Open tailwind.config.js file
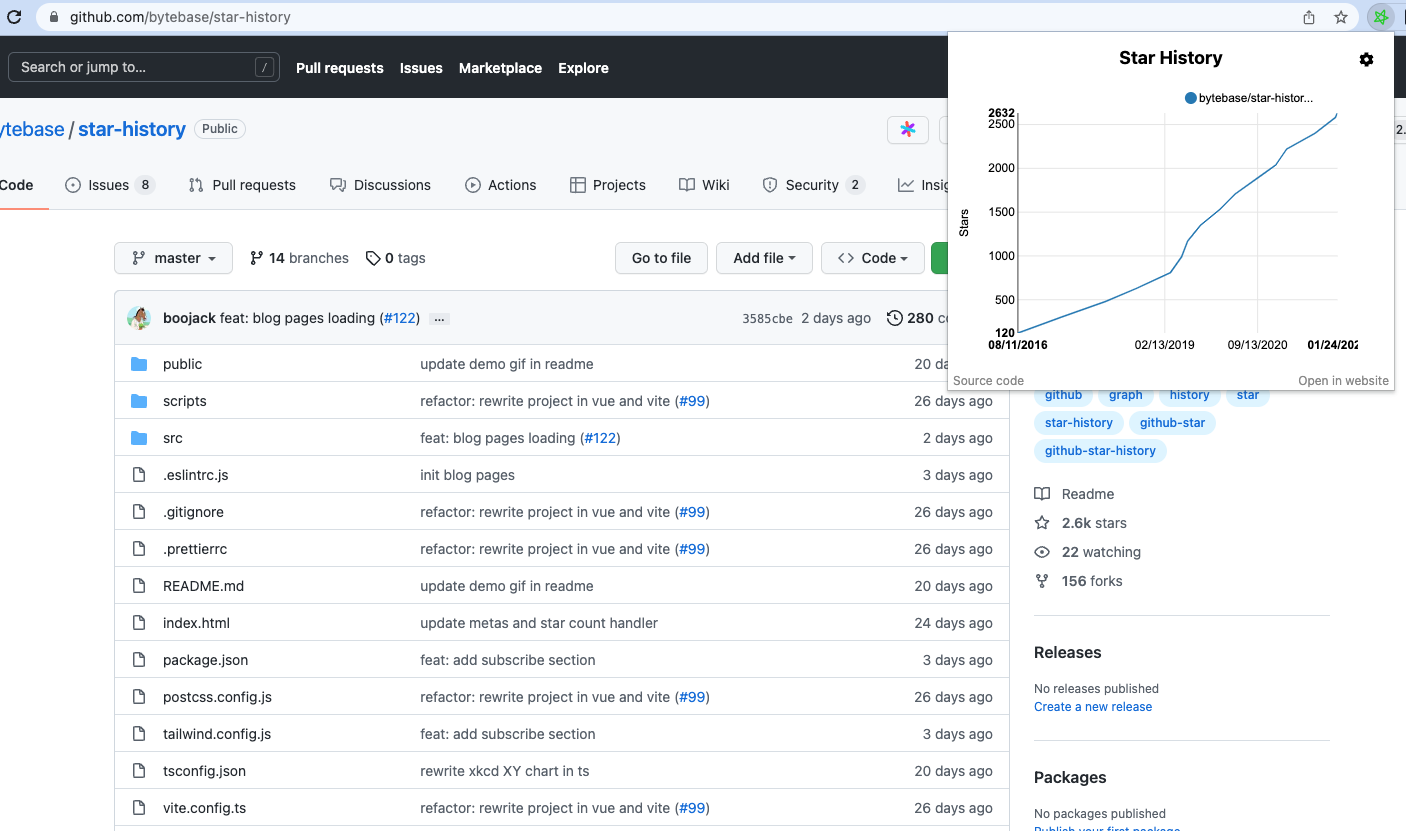 click(x=217, y=734)
